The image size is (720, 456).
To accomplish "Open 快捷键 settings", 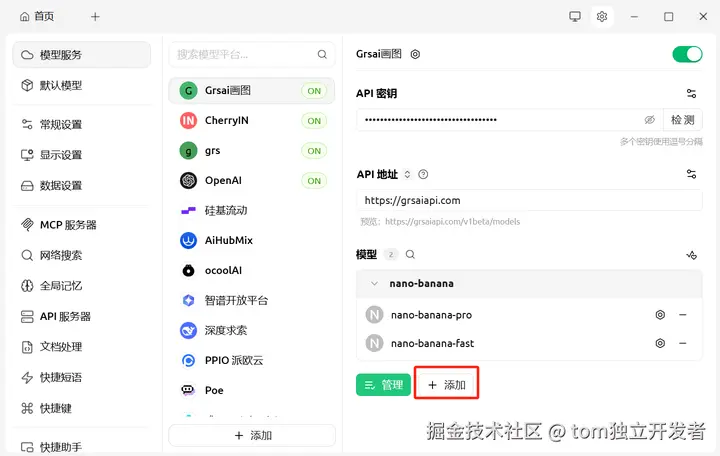I will (x=81, y=408).
